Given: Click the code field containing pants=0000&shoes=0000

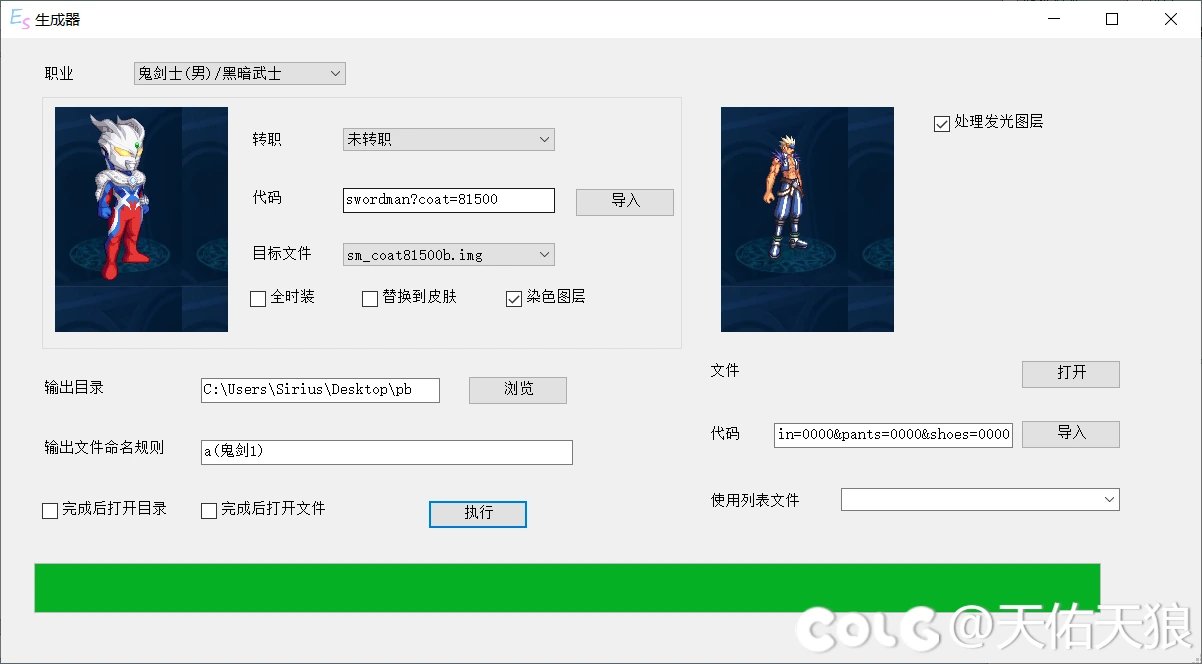Looking at the screenshot, I should [x=893, y=434].
